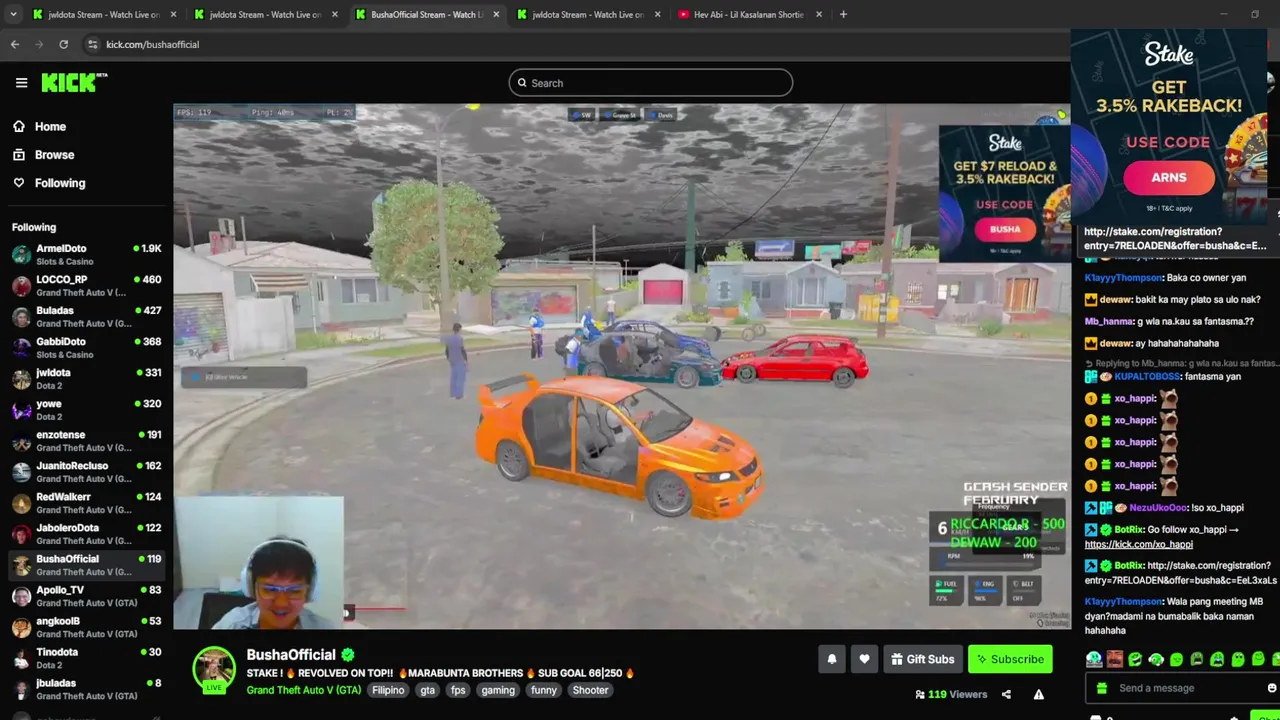Select the funny tag
The image size is (1280, 720).
tap(544, 690)
